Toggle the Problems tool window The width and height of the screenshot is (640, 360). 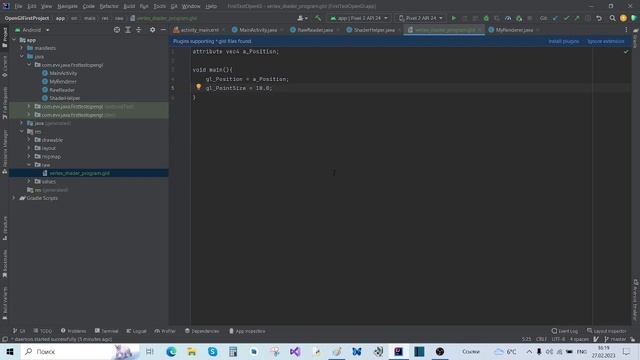click(x=73, y=331)
